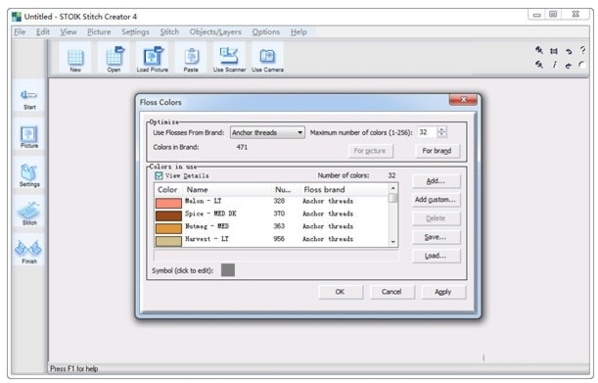Open the Stitch step in sidebar
The height and width of the screenshot is (383, 598).
tap(29, 213)
